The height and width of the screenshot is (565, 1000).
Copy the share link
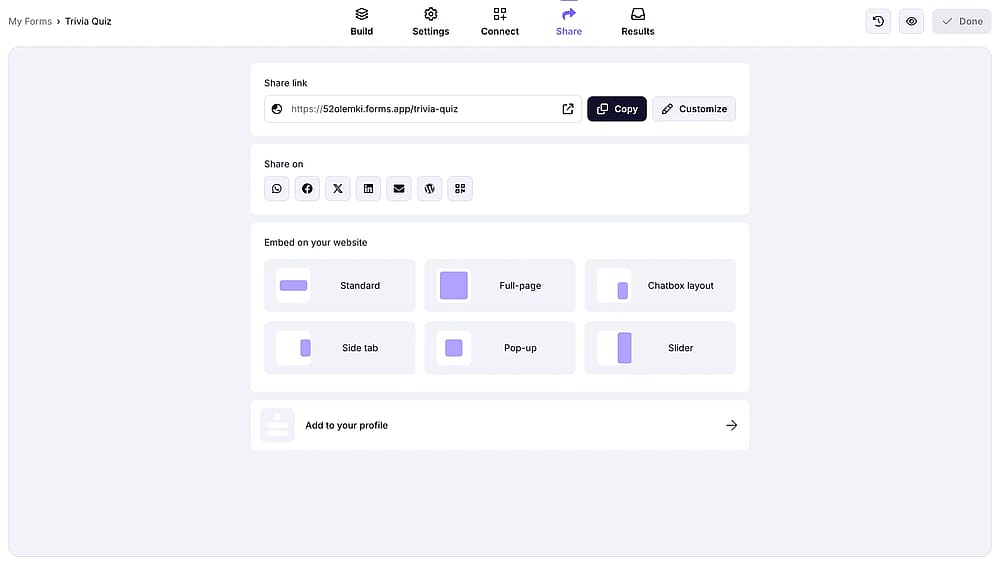pos(617,109)
